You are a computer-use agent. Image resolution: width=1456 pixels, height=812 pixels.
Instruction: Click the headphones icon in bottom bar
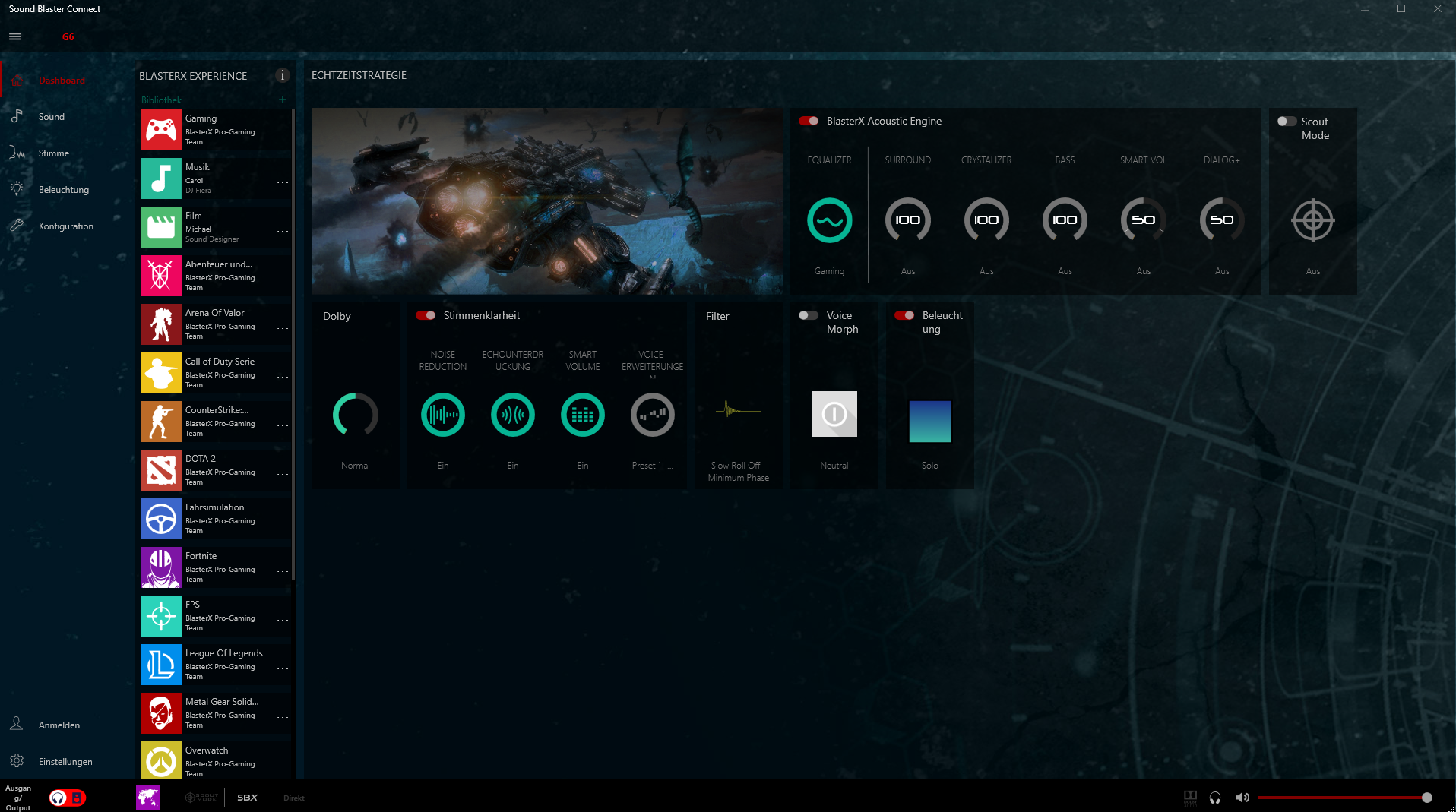click(x=1215, y=798)
